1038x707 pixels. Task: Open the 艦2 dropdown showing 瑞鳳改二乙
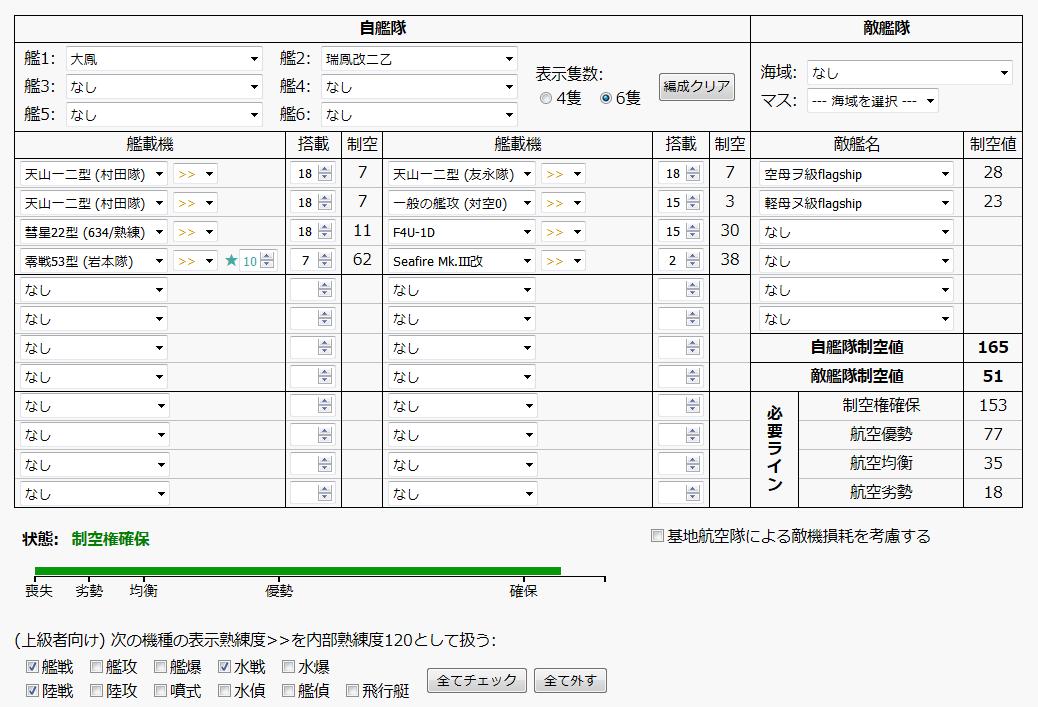[419, 59]
